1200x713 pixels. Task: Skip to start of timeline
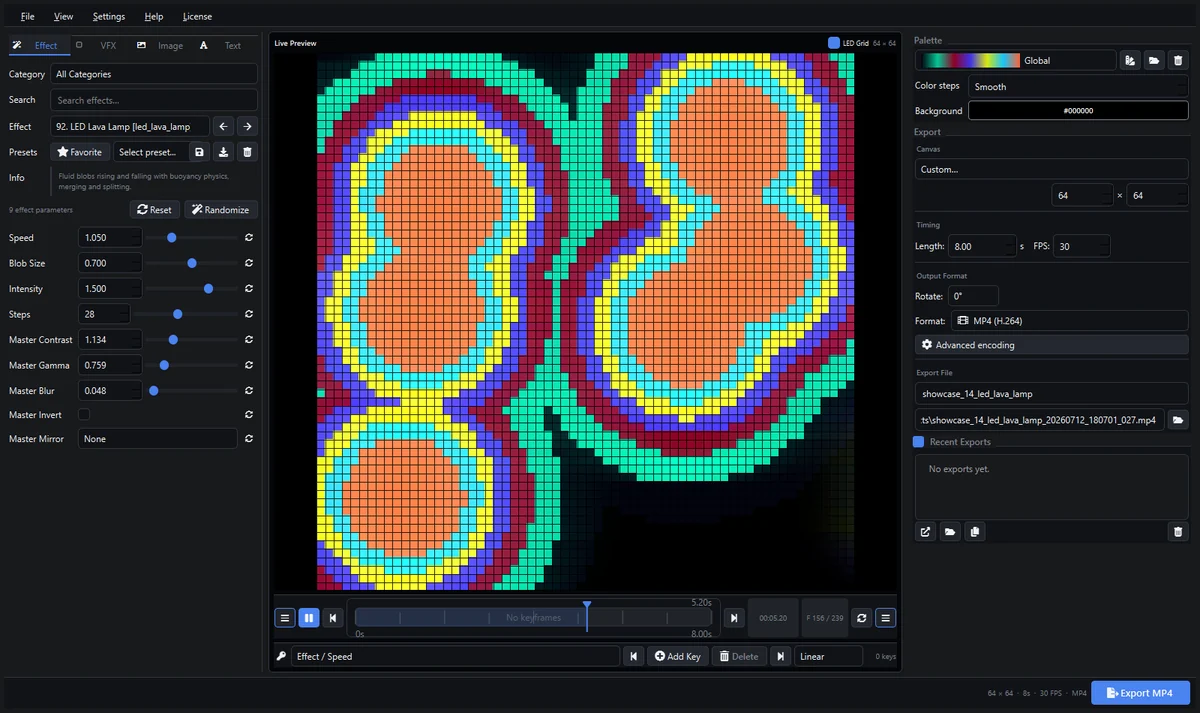click(x=333, y=618)
